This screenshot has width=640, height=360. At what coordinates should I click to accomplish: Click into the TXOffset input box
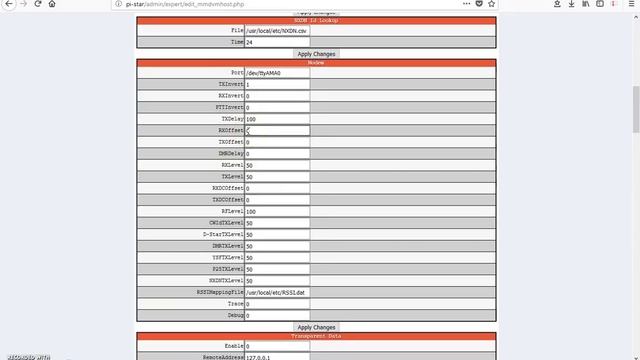pyautogui.click(x=277, y=142)
